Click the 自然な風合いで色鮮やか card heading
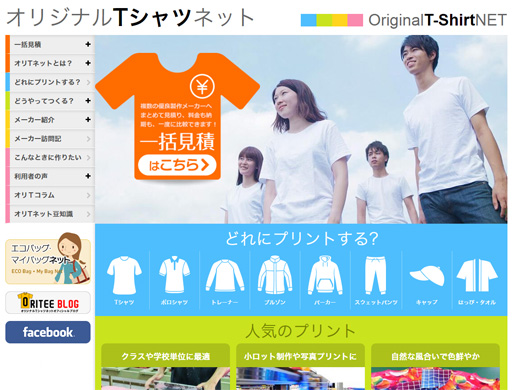 click(435, 356)
